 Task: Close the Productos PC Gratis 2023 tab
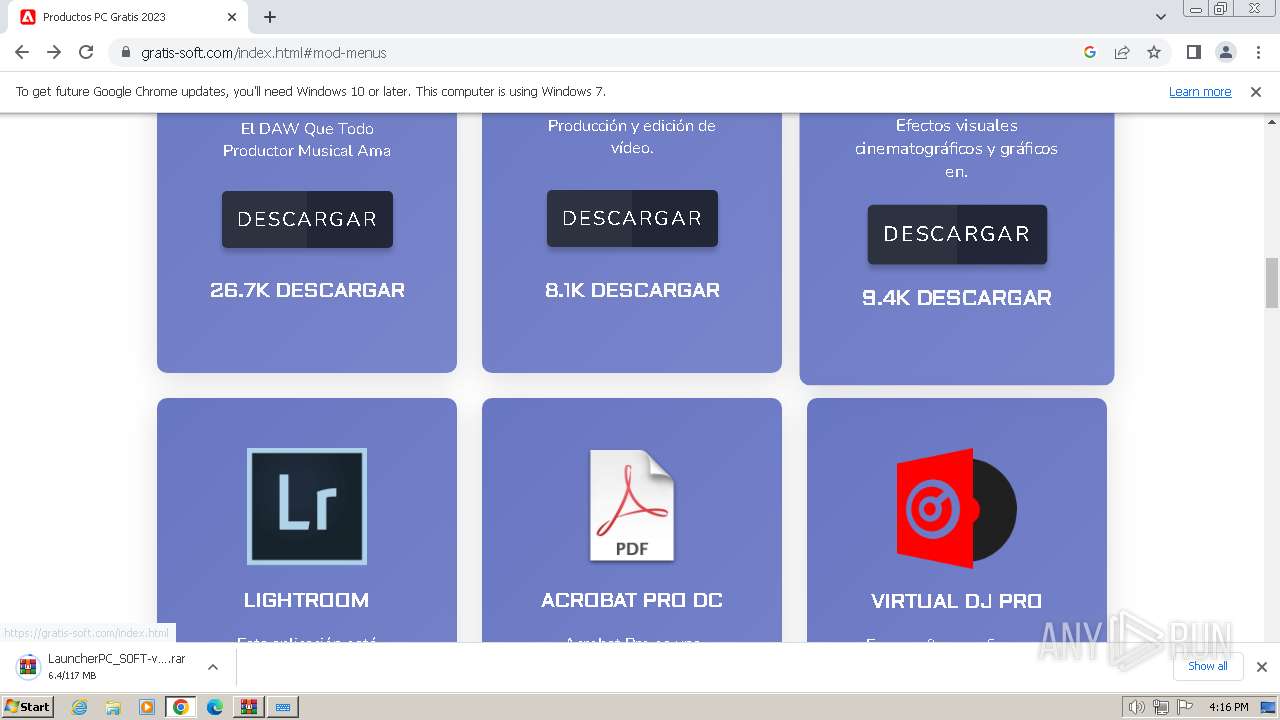tap(232, 17)
